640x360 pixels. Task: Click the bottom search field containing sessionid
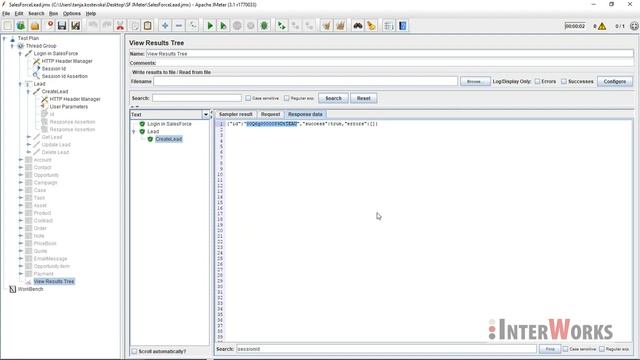(x=386, y=349)
